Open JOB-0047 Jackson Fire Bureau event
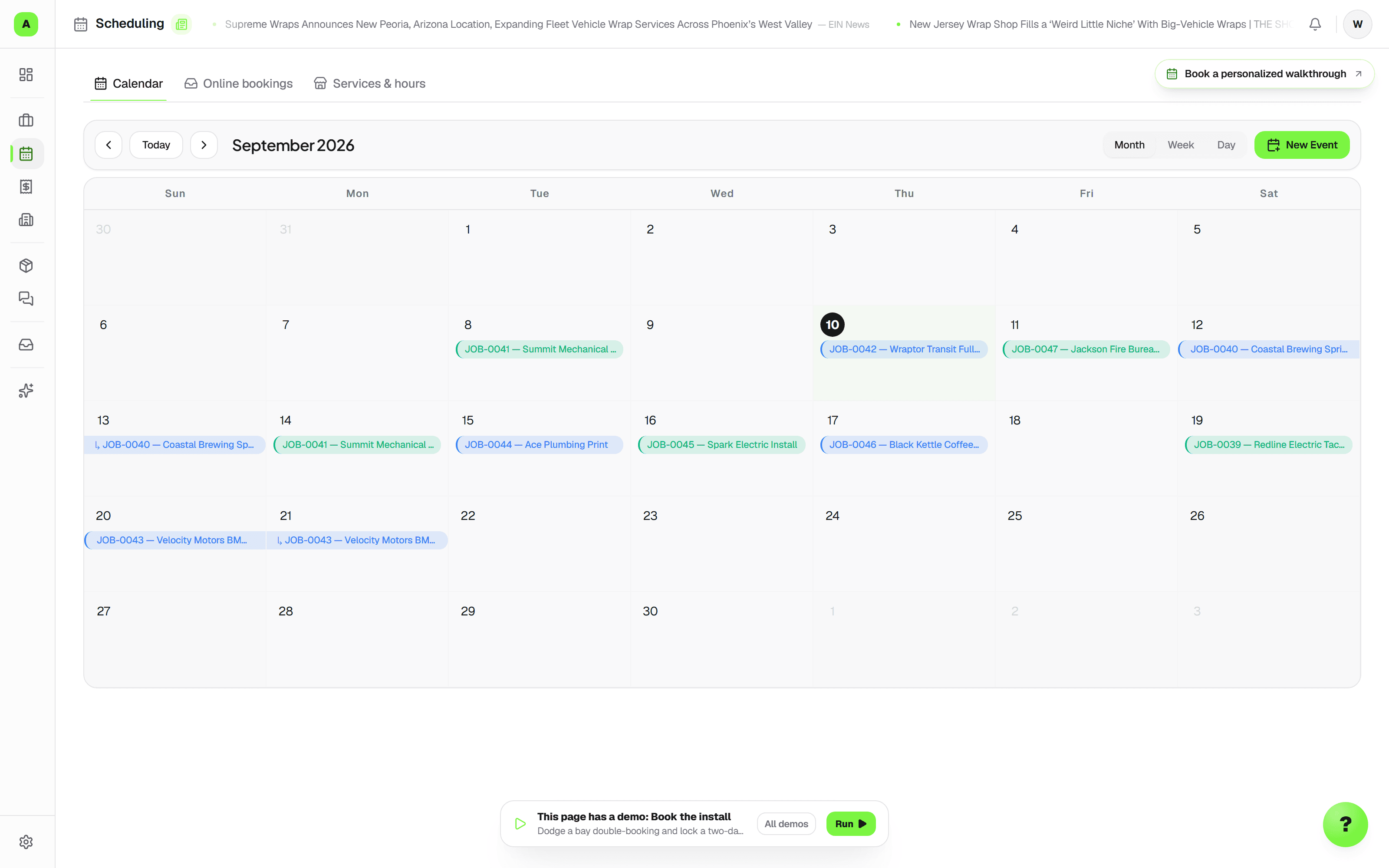The width and height of the screenshot is (1389, 868). pyautogui.click(x=1086, y=349)
